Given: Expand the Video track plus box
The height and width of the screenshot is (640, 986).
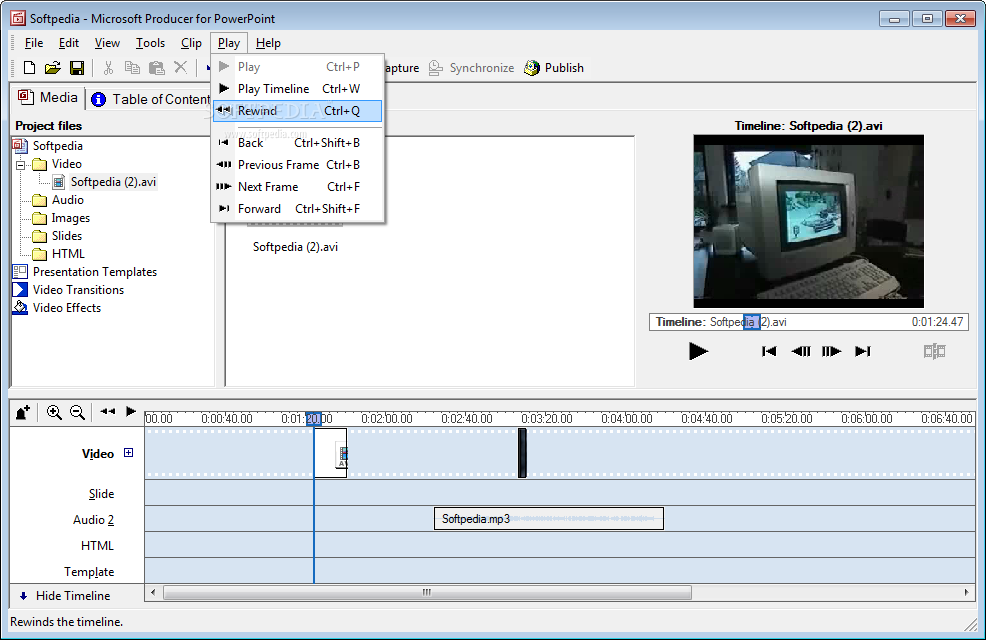Looking at the screenshot, I should pos(128,453).
